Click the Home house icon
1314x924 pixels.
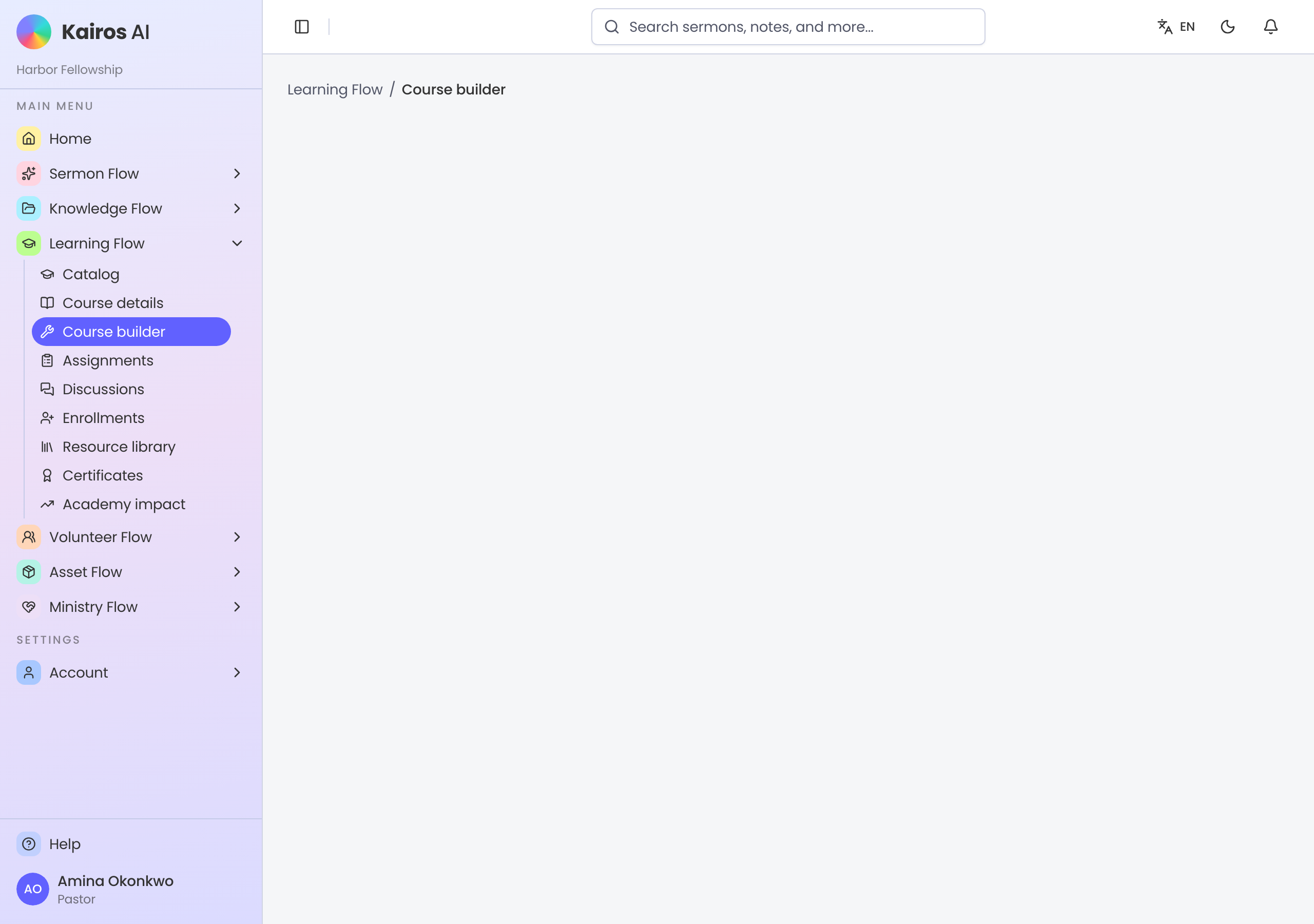point(29,139)
